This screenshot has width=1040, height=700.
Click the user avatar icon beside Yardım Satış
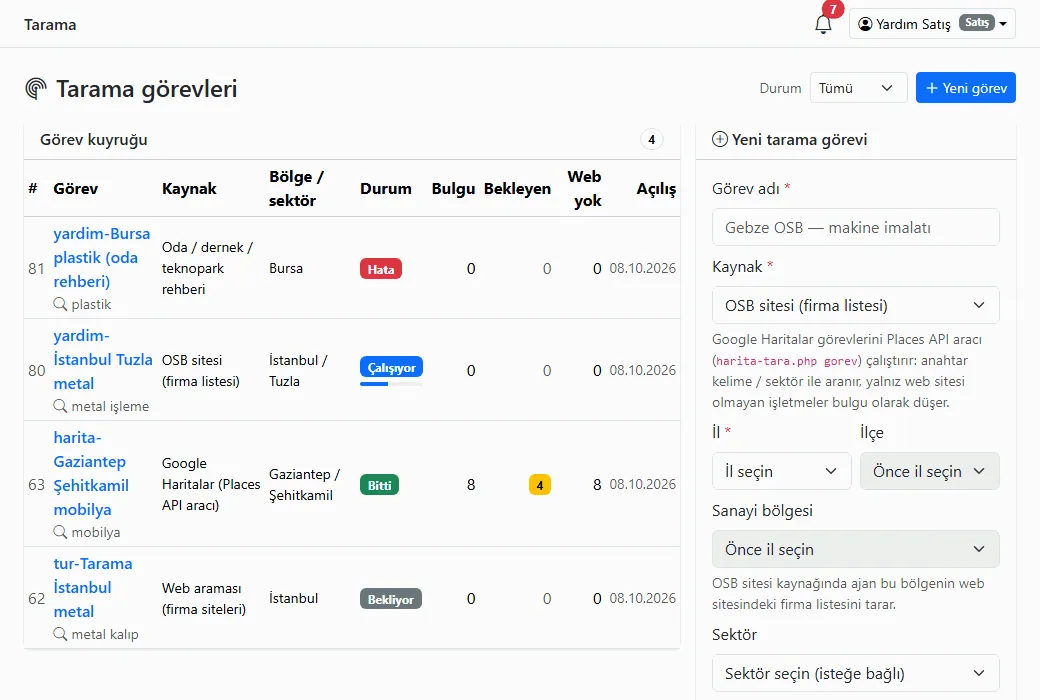click(865, 24)
